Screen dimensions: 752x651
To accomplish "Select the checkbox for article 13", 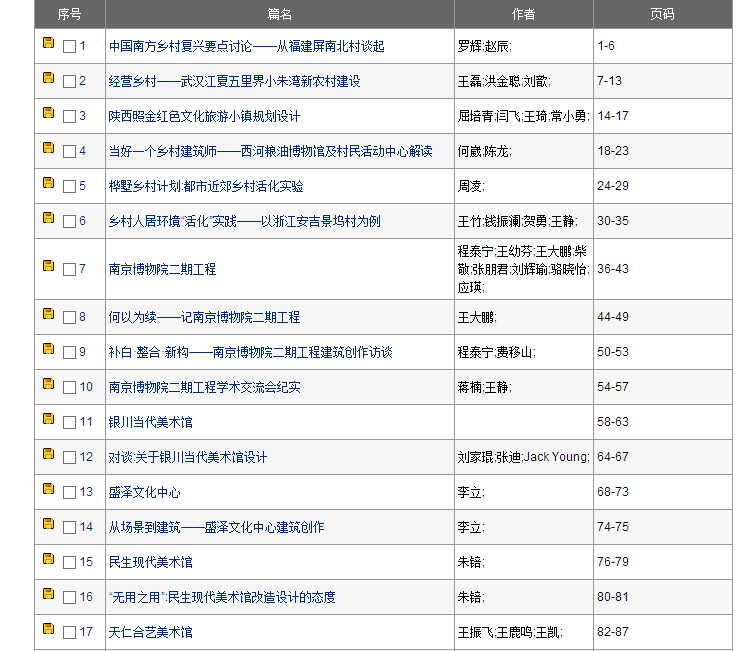I will coord(70,493).
